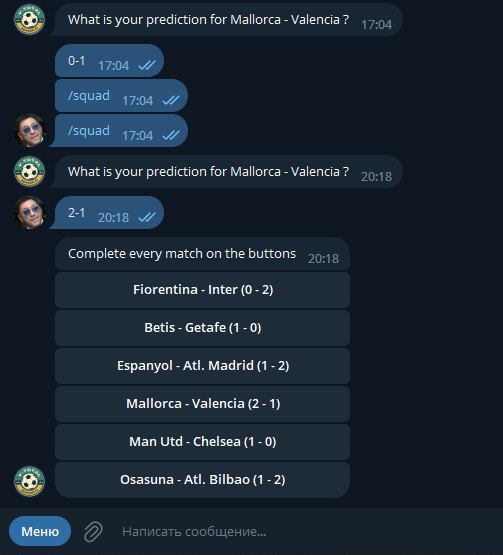
Task: Click the 2-1 reply message bubble
Action: coord(108,212)
